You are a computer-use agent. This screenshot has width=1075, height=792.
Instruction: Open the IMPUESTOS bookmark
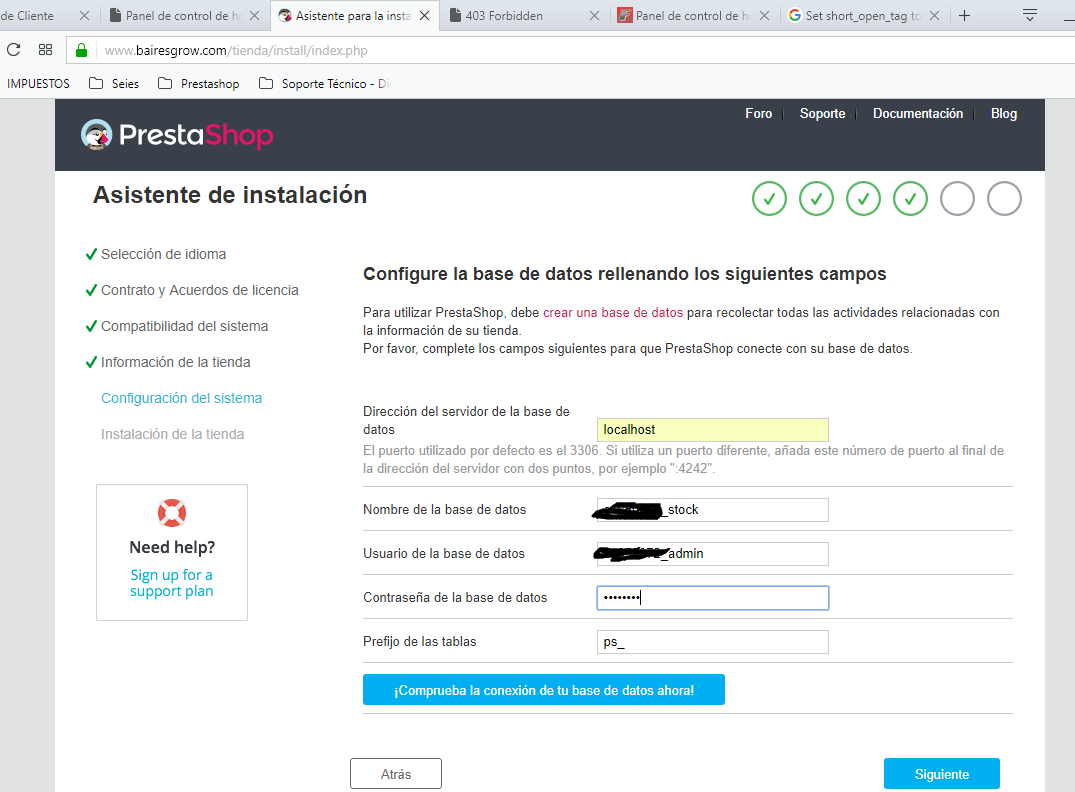(x=38, y=84)
